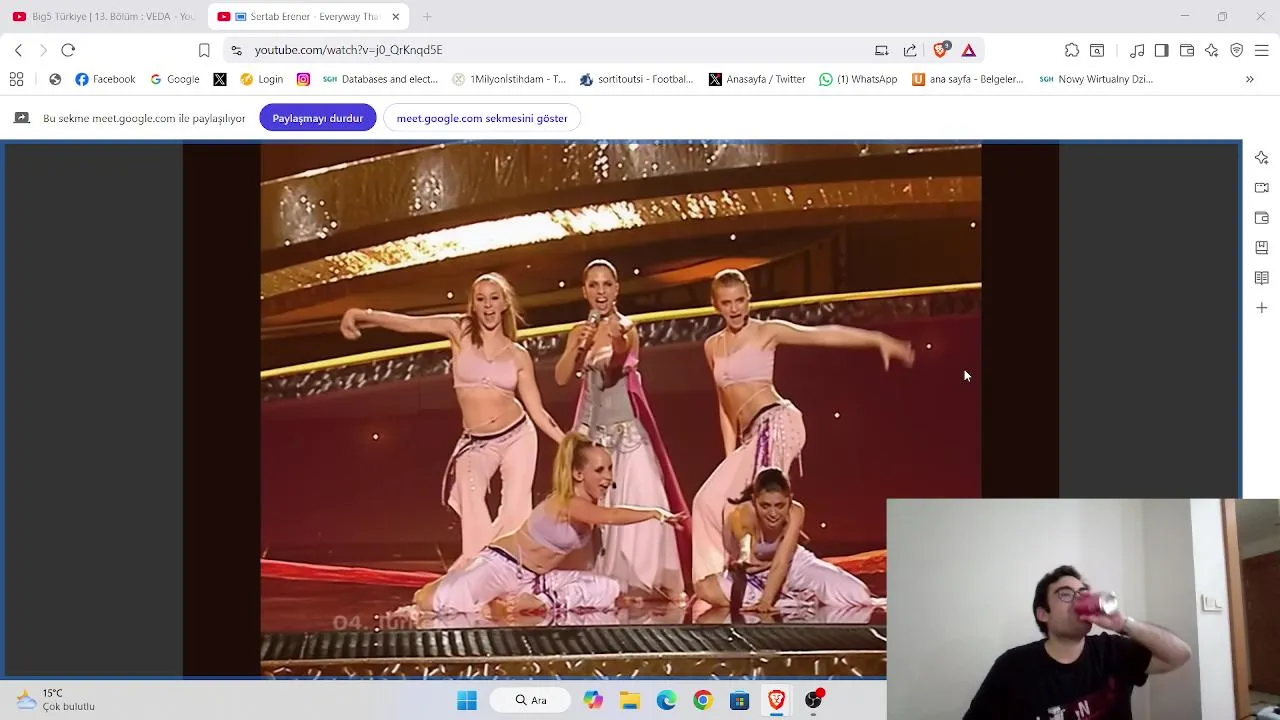Viewport: 1280px width, 720px height.
Task: Expand hidden bookmarks with double chevron
Action: pyautogui.click(x=1249, y=79)
